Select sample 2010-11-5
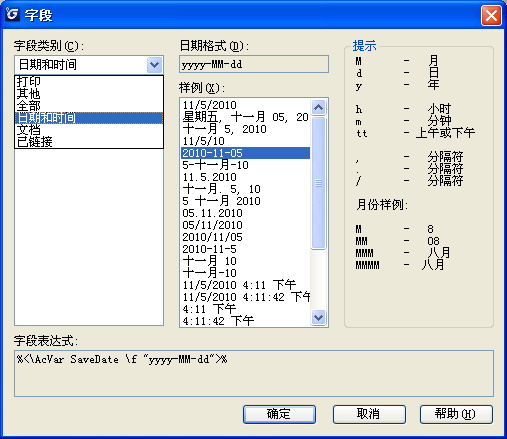Screen dimensions: 507x439 point(246,249)
